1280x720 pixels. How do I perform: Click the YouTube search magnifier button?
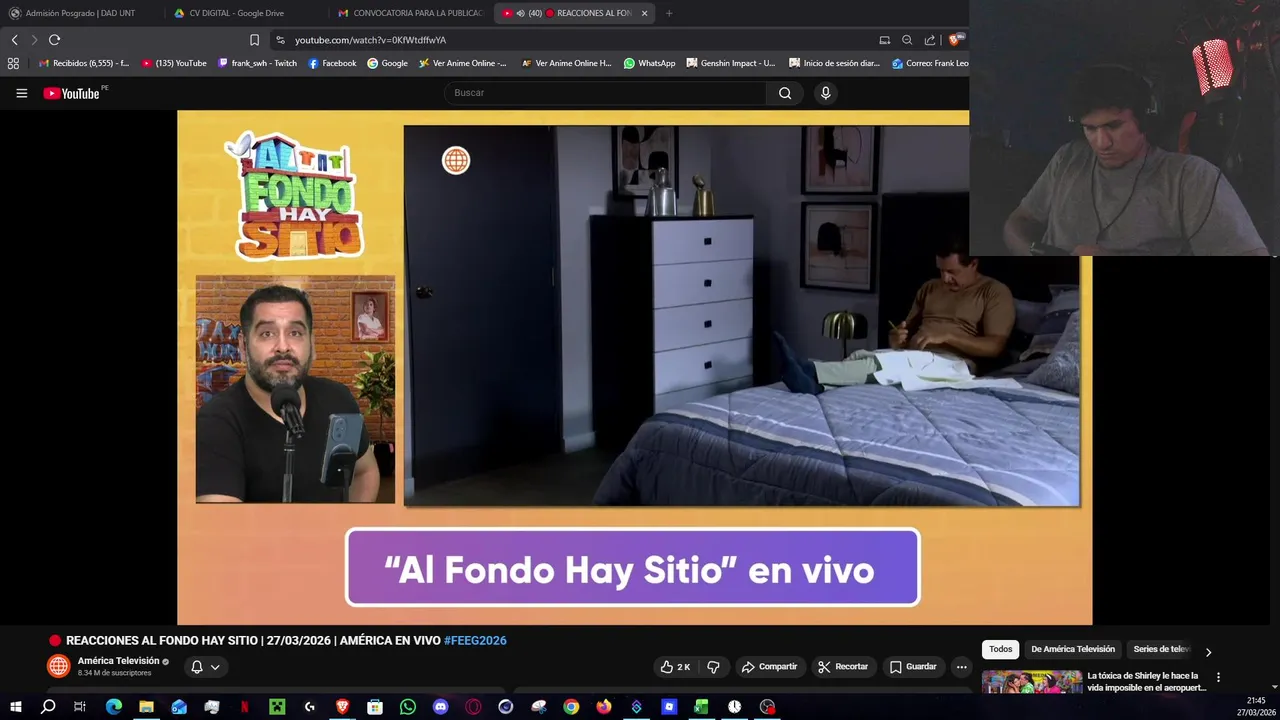[x=785, y=93]
